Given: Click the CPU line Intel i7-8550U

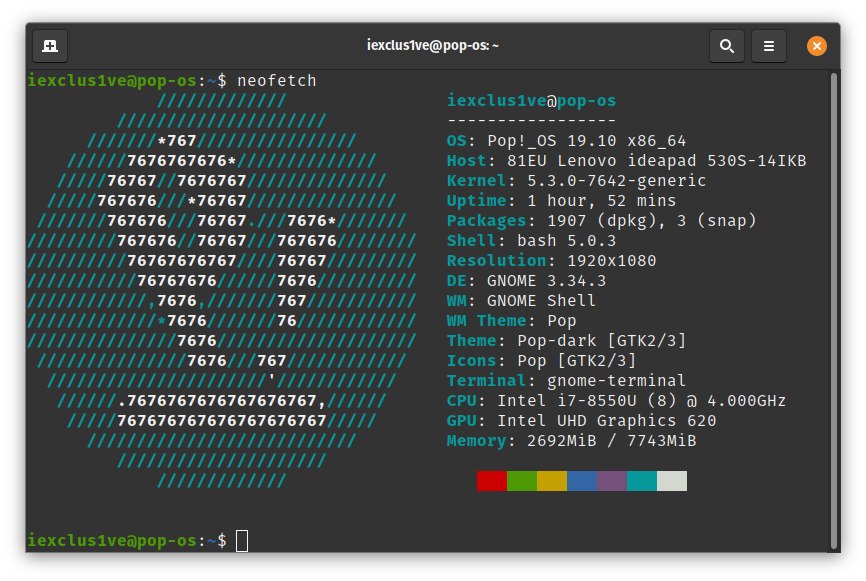Looking at the screenshot, I should (x=616, y=400).
